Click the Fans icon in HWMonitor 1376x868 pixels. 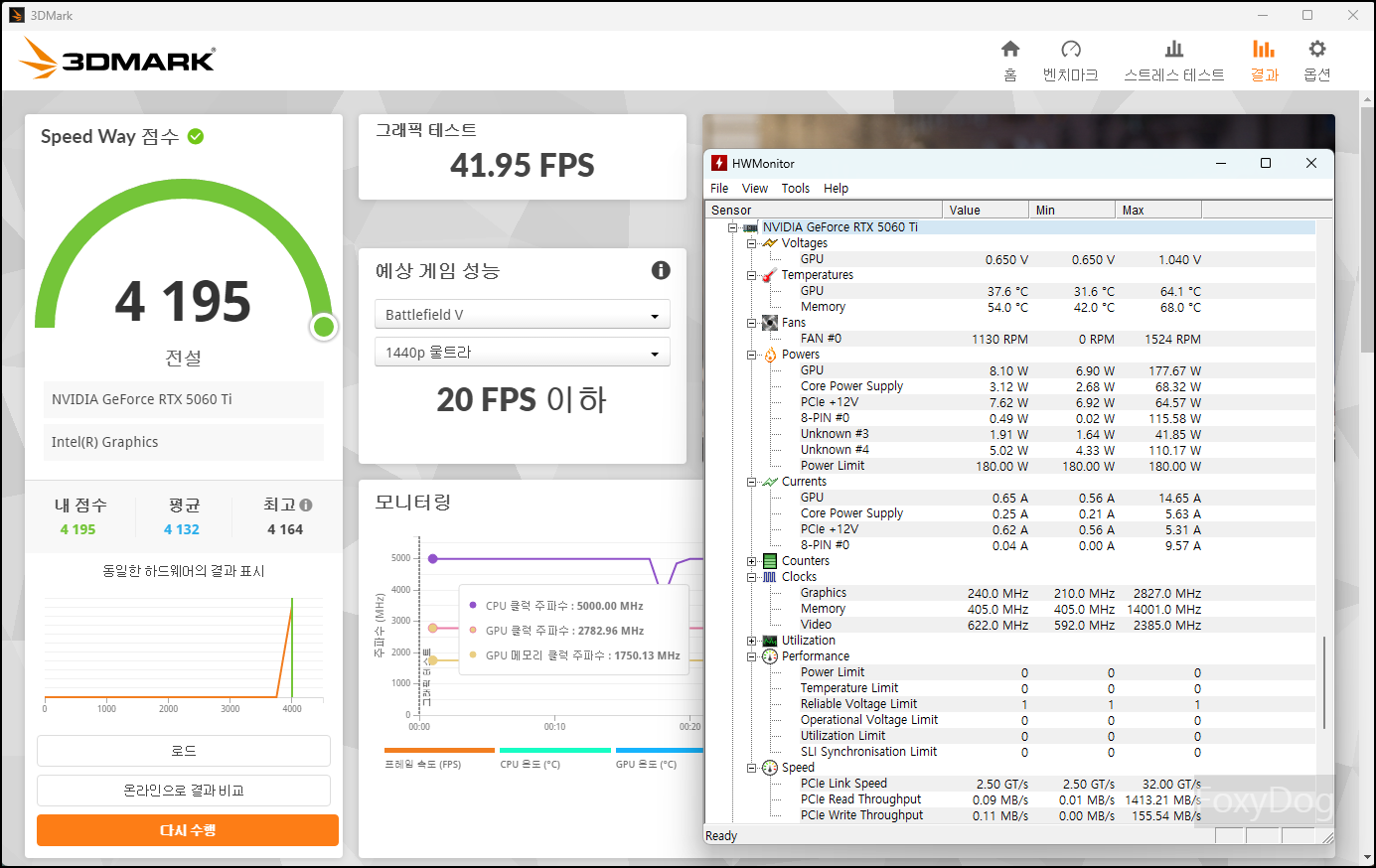(770, 323)
